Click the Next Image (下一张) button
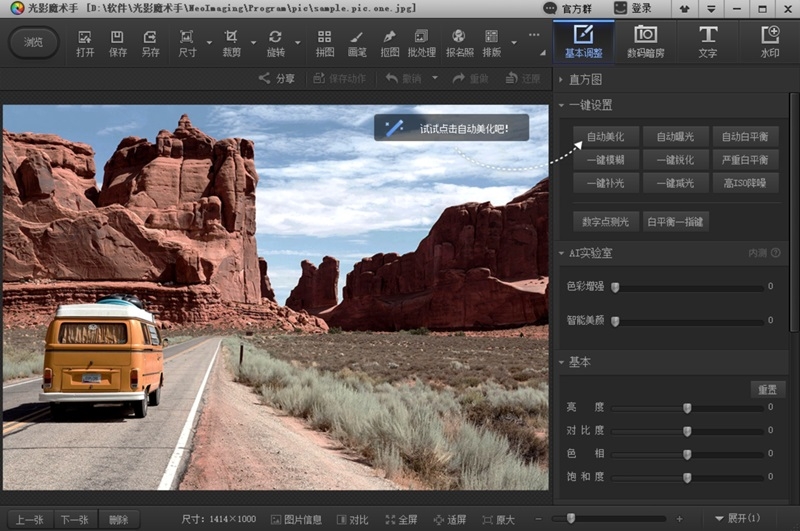 tap(74, 520)
